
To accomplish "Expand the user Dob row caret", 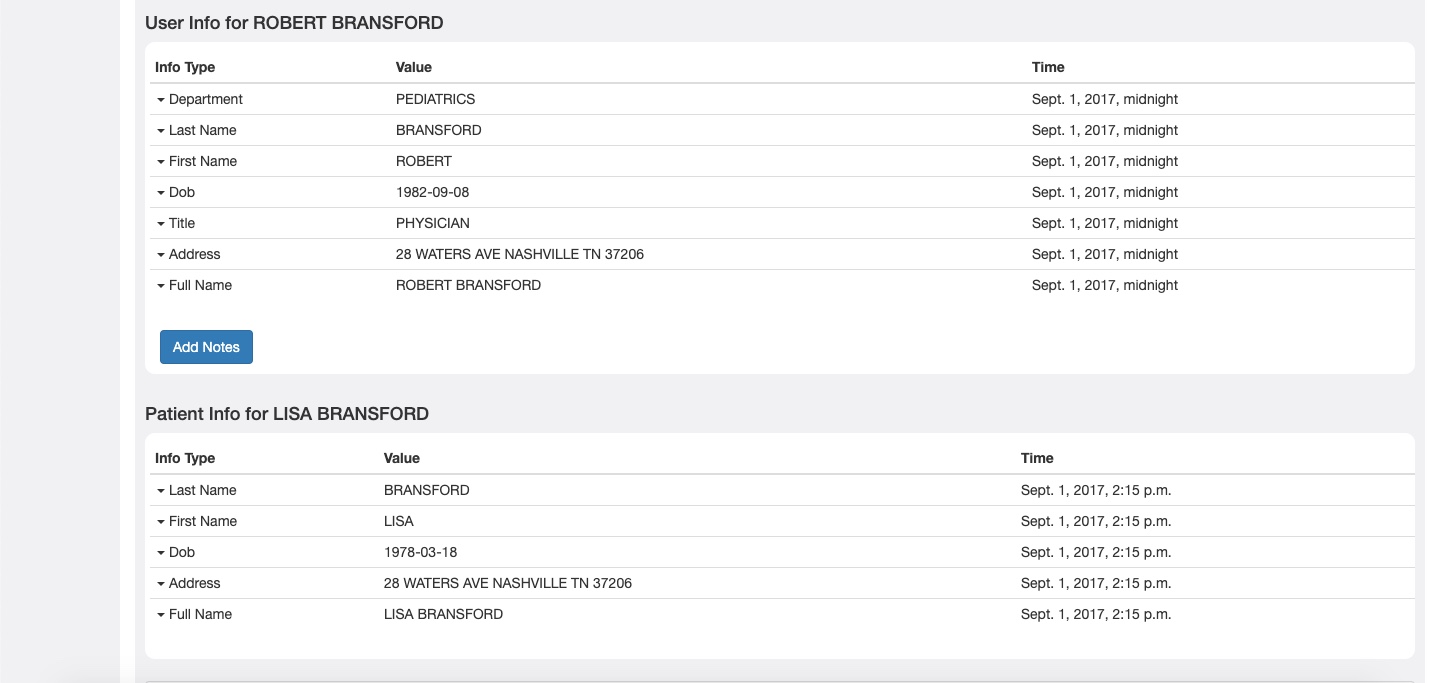I will pos(160,193).
